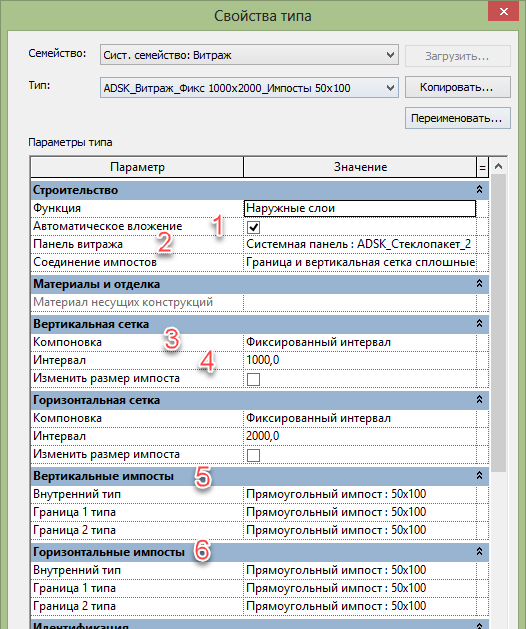Collapse the Вертикальная сетка section chevron
The image size is (526, 629).
479,323
